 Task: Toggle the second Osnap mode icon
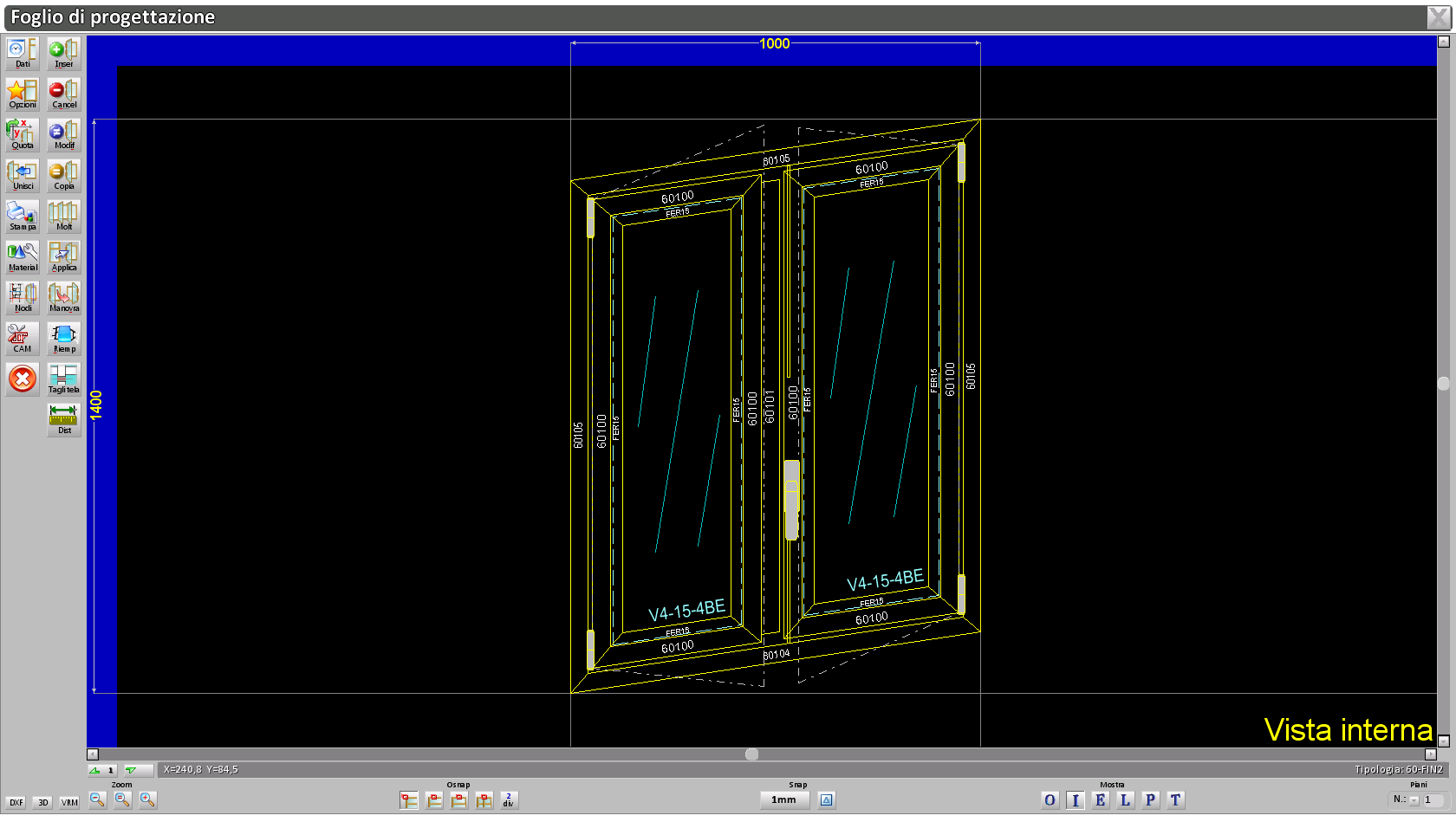(434, 800)
